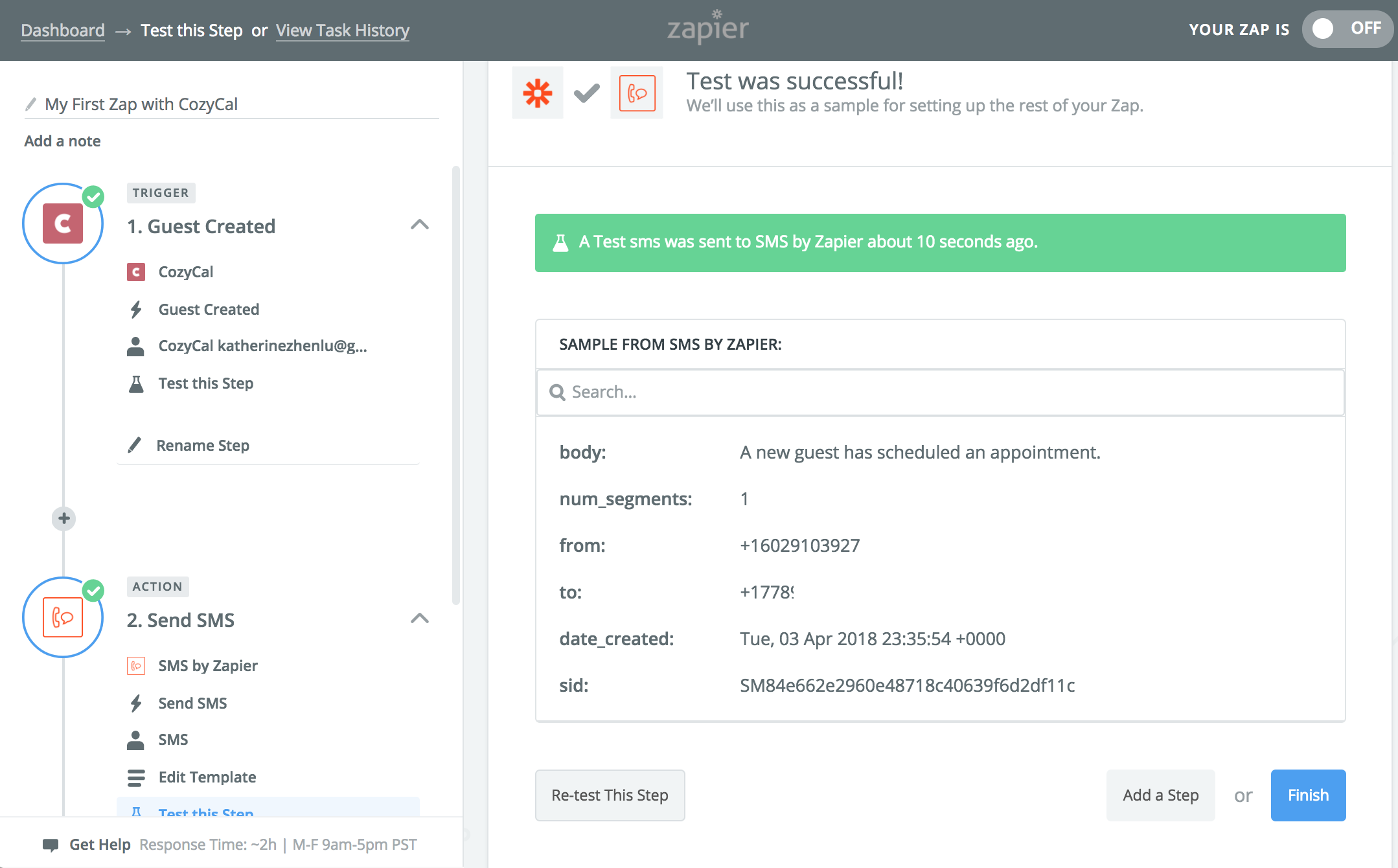Toggle the Zap ON/OFF switch

[1346, 29]
